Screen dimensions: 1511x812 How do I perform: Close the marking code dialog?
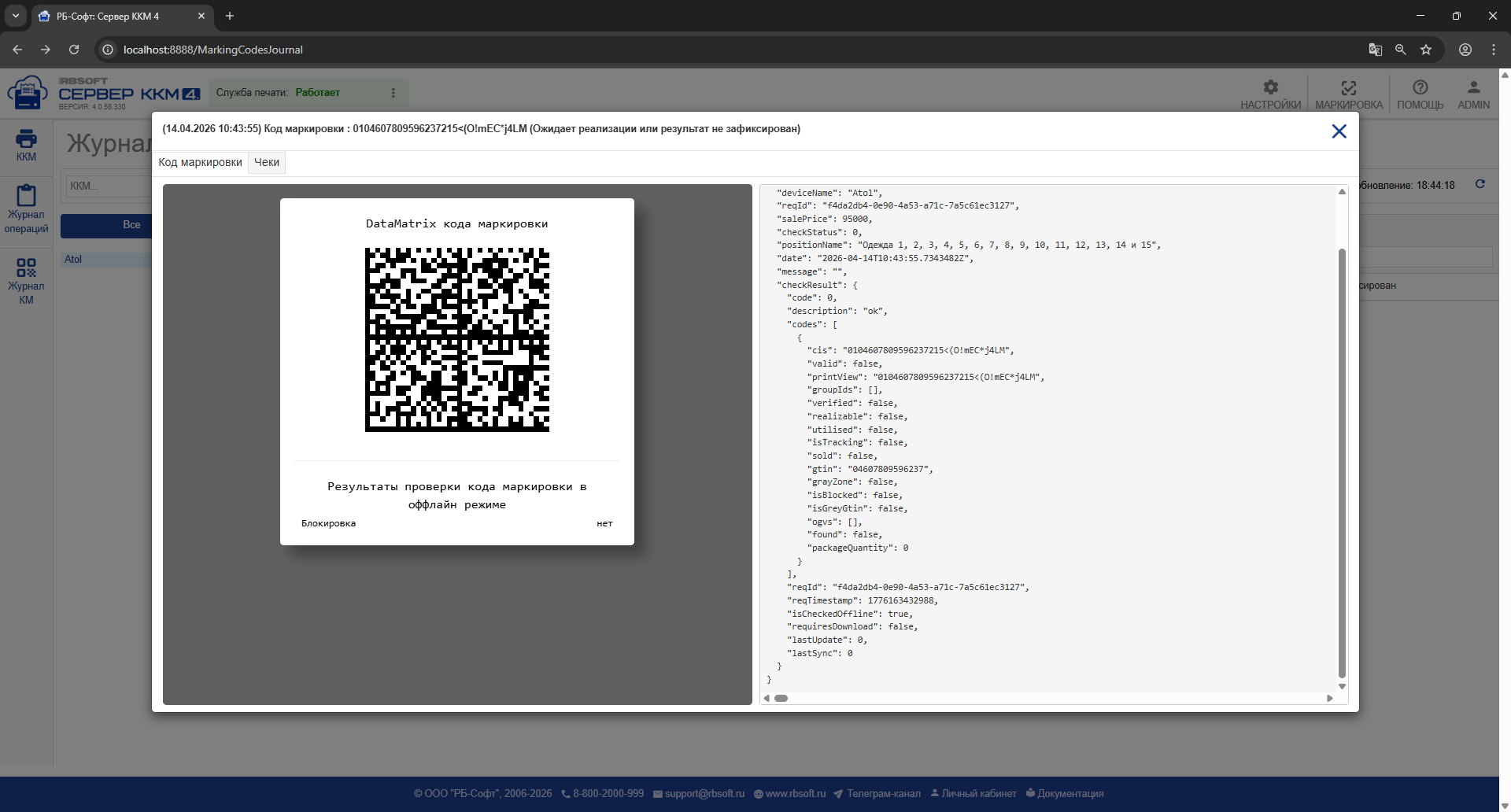click(x=1339, y=131)
